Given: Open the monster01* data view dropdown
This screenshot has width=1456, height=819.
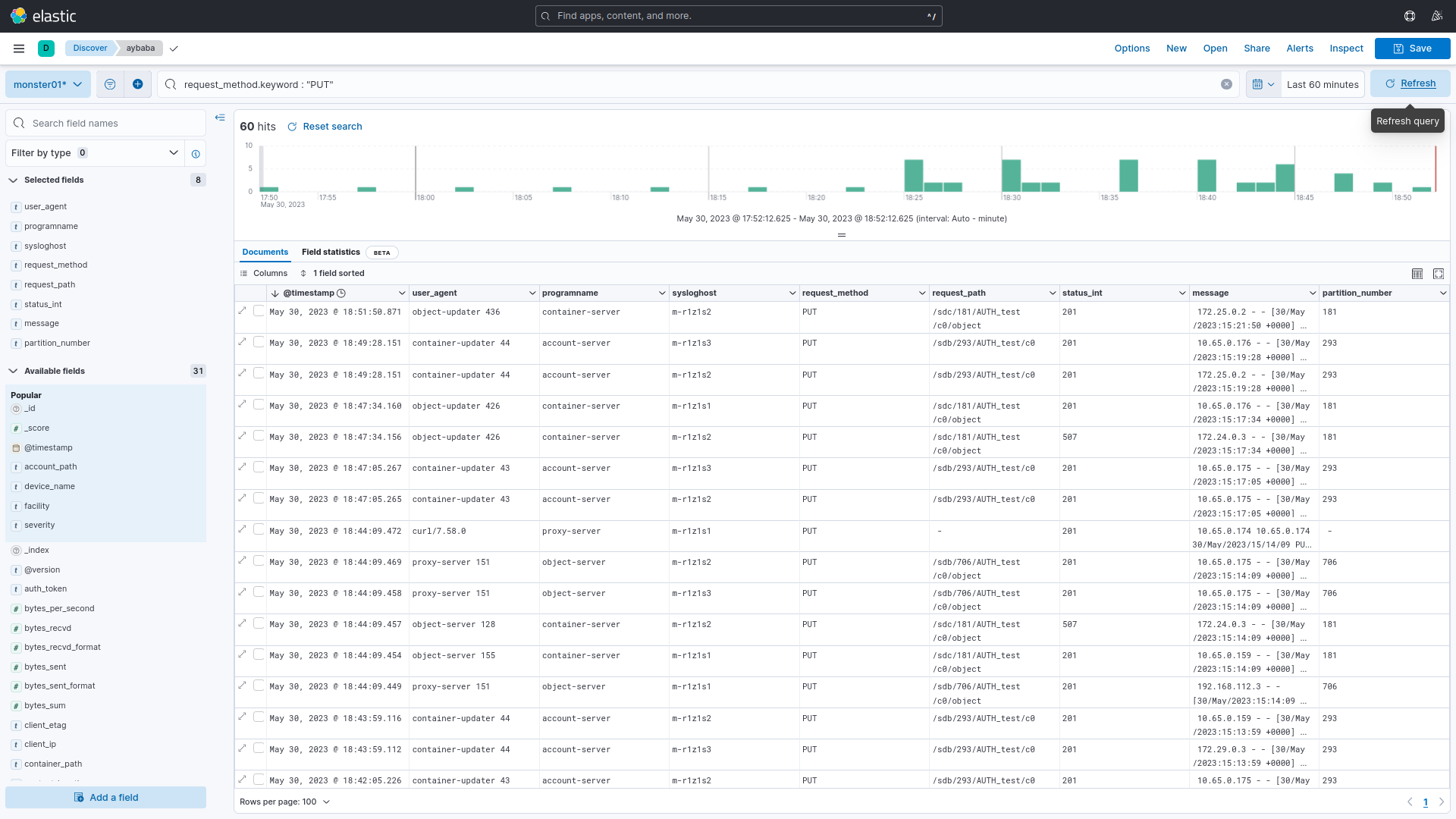Looking at the screenshot, I should pyautogui.click(x=48, y=84).
